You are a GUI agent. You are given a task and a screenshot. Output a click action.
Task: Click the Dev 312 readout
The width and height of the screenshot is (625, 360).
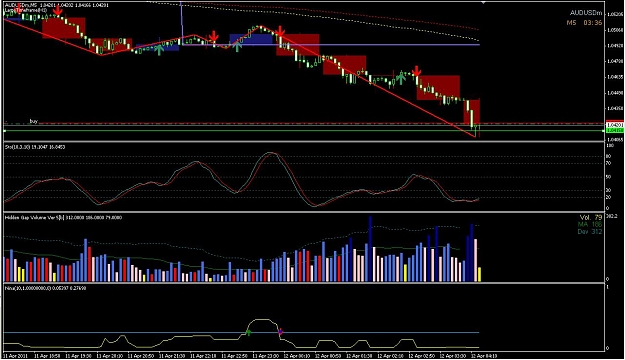pos(590,231)
